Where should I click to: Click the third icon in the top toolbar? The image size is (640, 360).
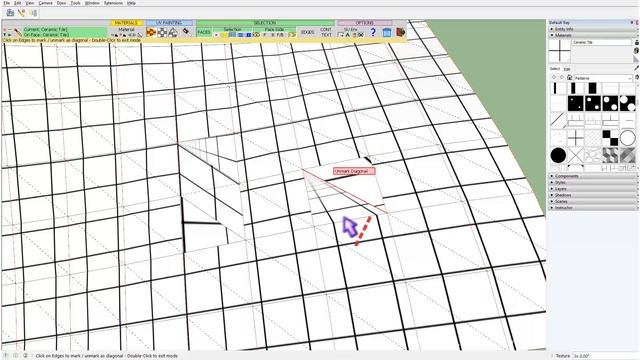[x=33, y=13]
